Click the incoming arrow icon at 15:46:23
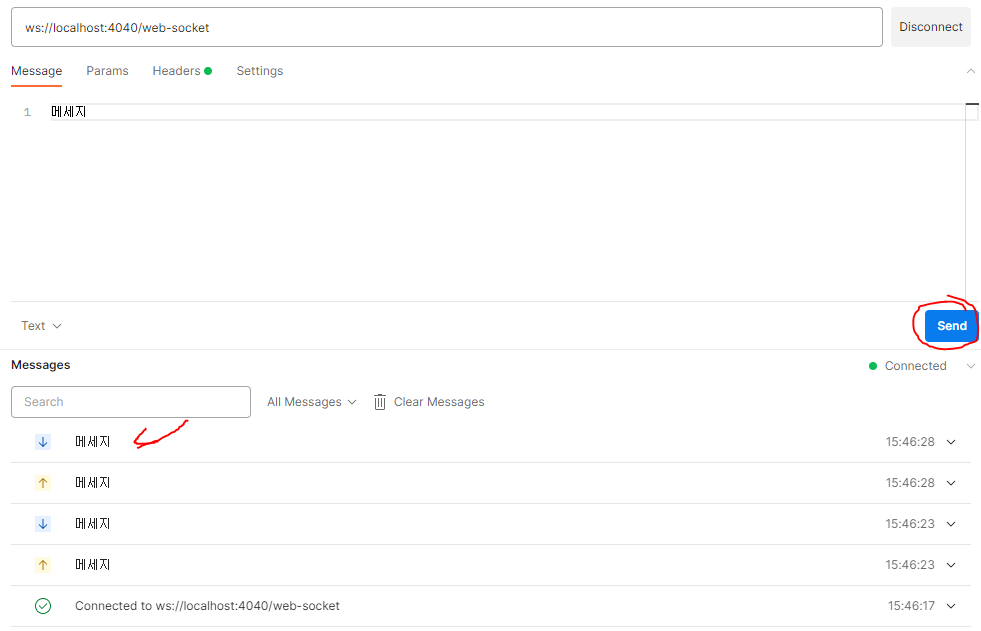 pyautogui.click(x=43, y=524)
